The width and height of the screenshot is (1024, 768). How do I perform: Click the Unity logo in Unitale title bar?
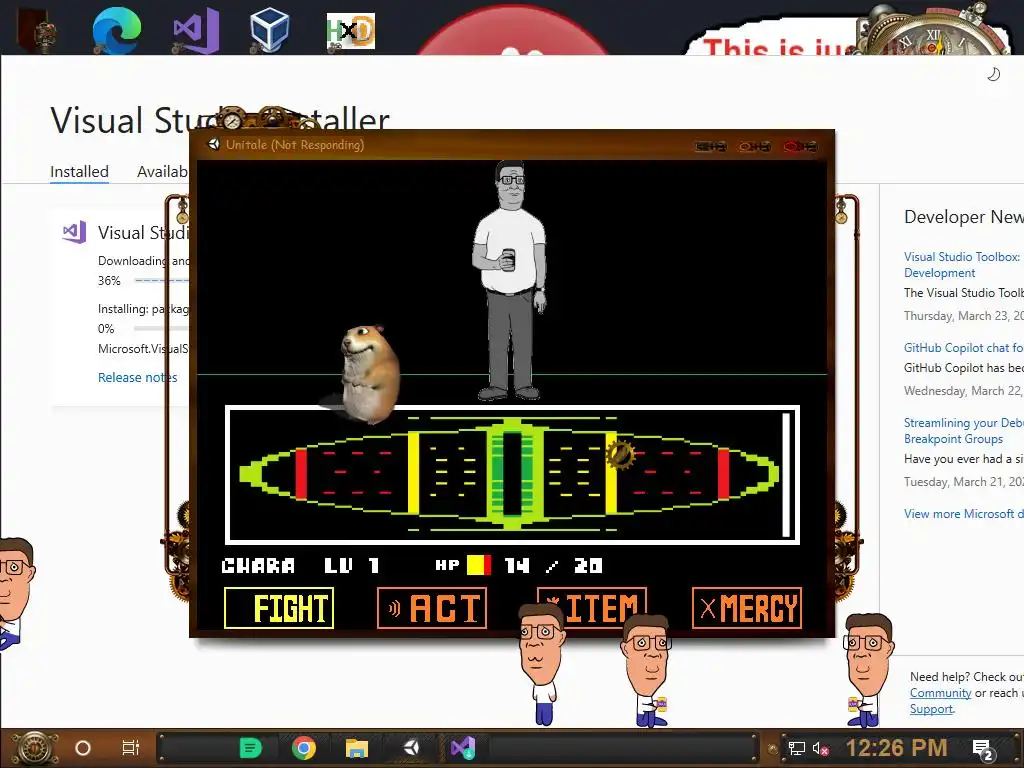click(214, 144)
